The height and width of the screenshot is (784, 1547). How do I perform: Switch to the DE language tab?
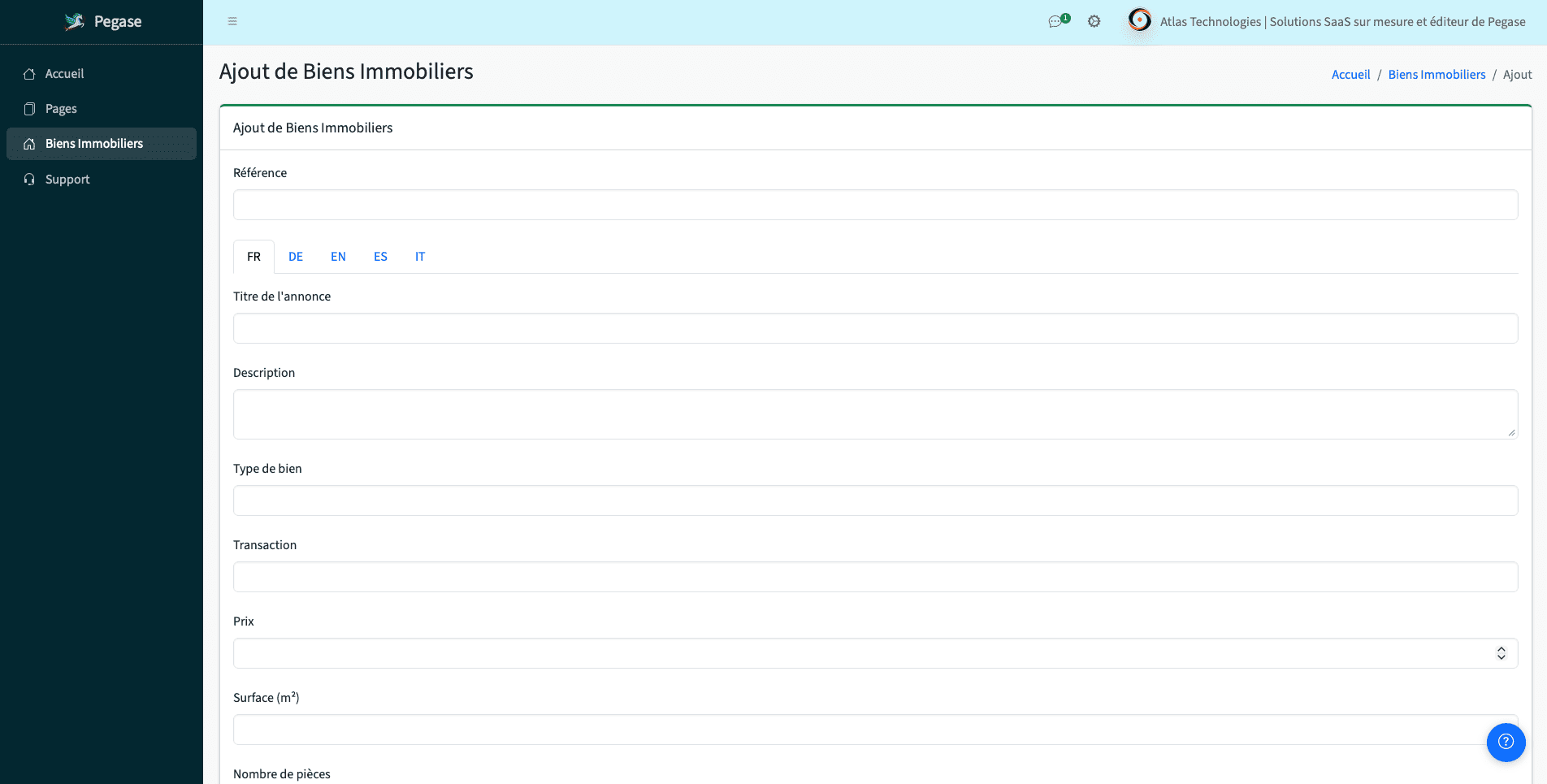point(296,257)
